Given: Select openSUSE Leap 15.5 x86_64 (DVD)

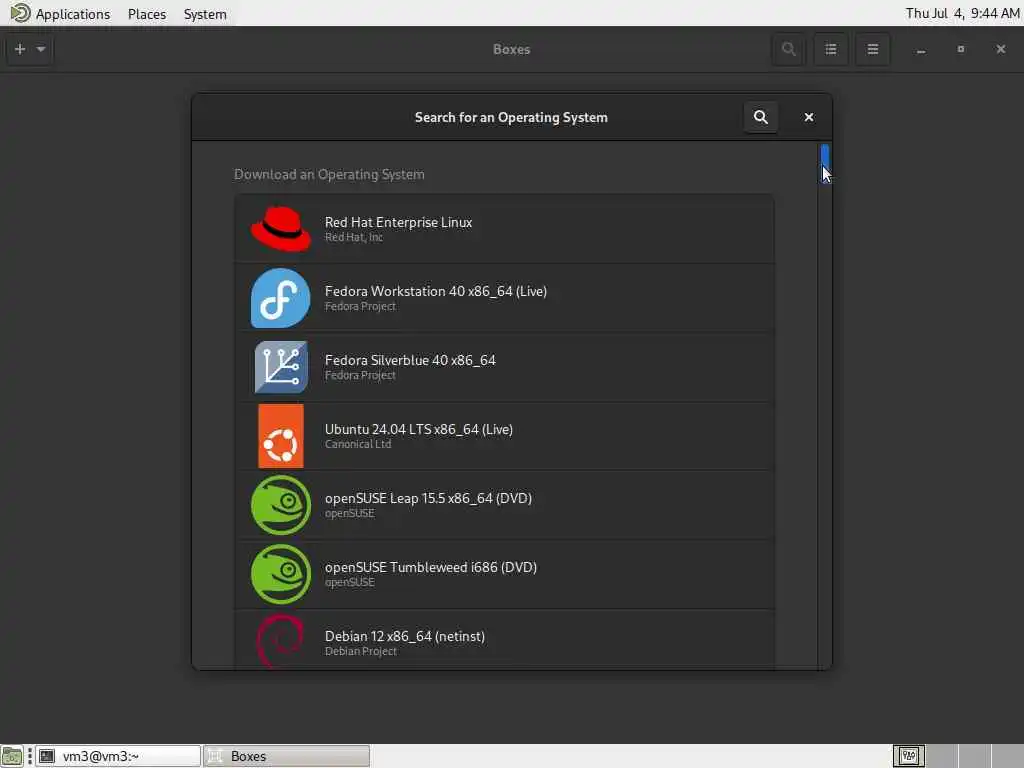Looking at the screenshot, I should [504, 505].
